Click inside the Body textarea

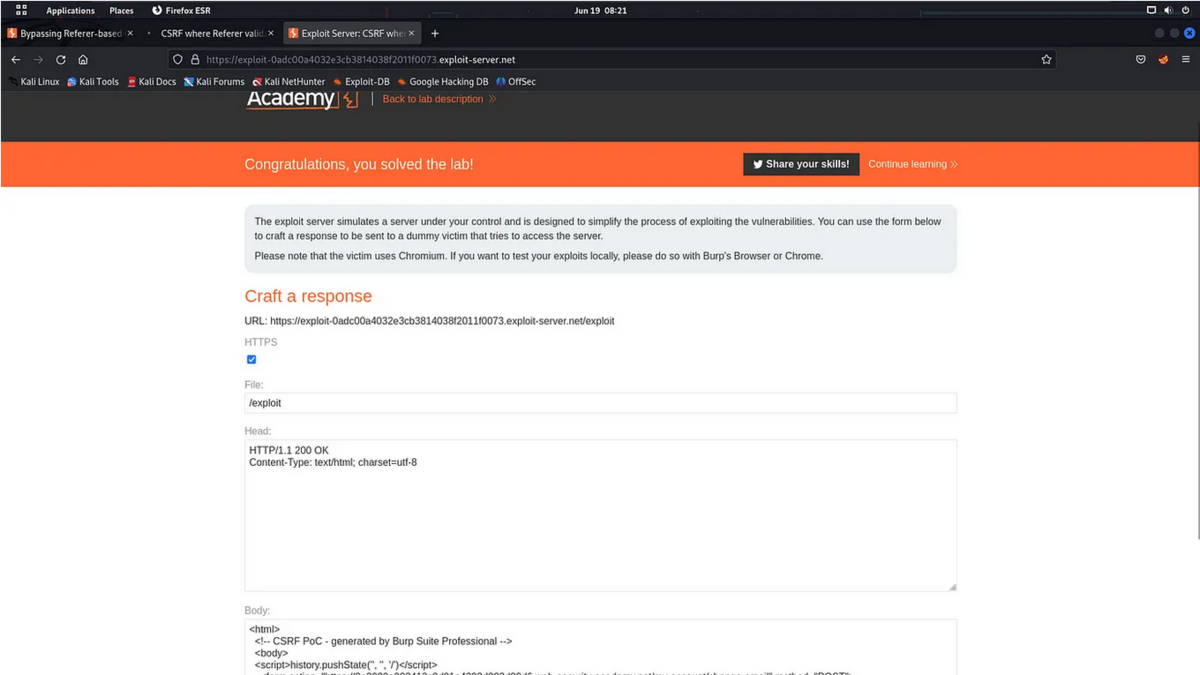pyautogui.click(x=600, y=647)
